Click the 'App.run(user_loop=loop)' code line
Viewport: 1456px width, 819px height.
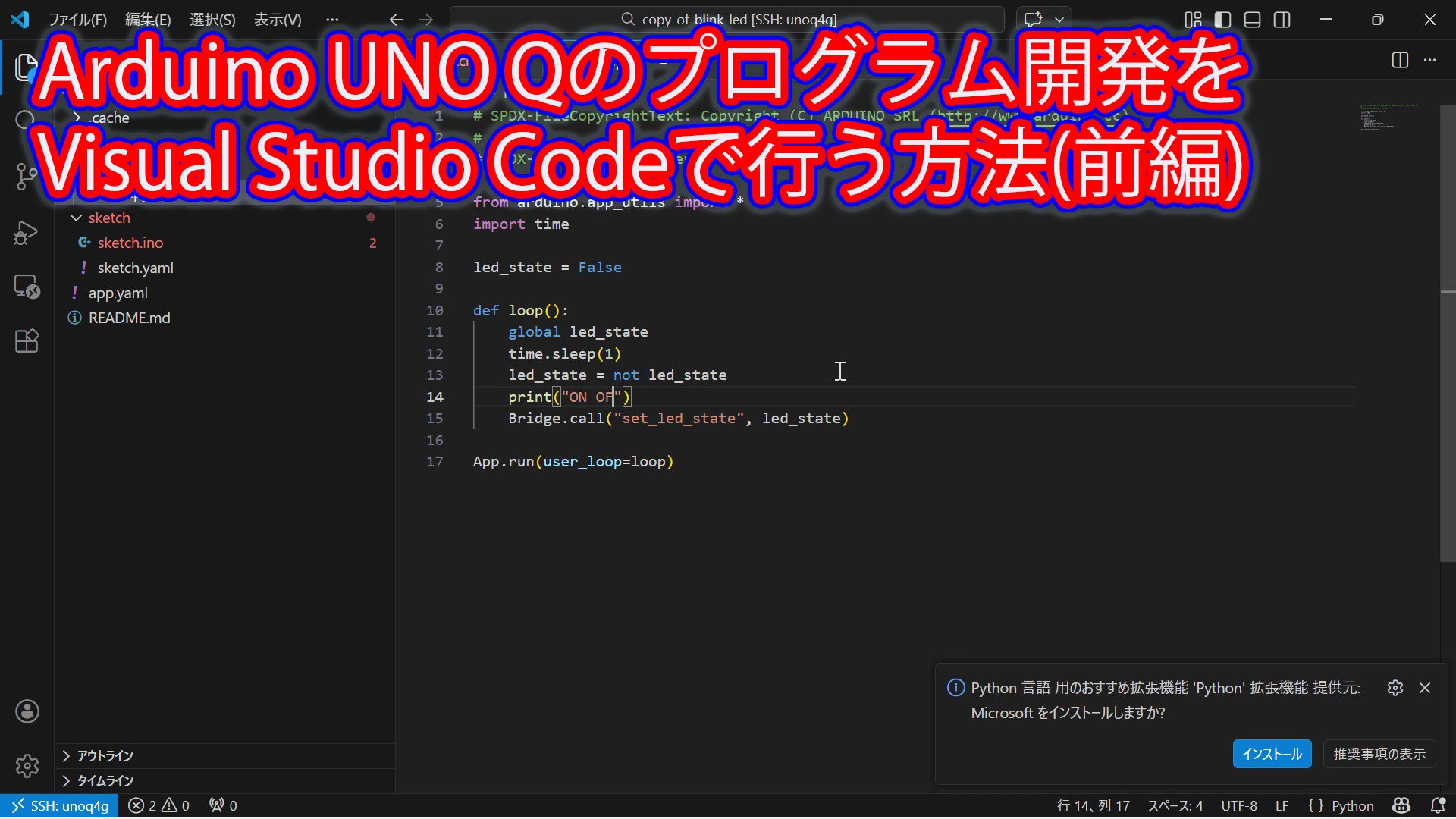pos(573,461)
